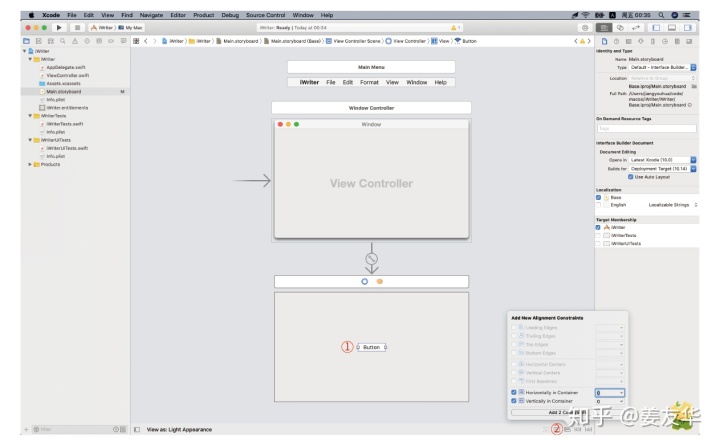This screenshot has width=720, height=446.
Task: Toggle the document outline button in canvas bar
Action: [x=137, y=429]
